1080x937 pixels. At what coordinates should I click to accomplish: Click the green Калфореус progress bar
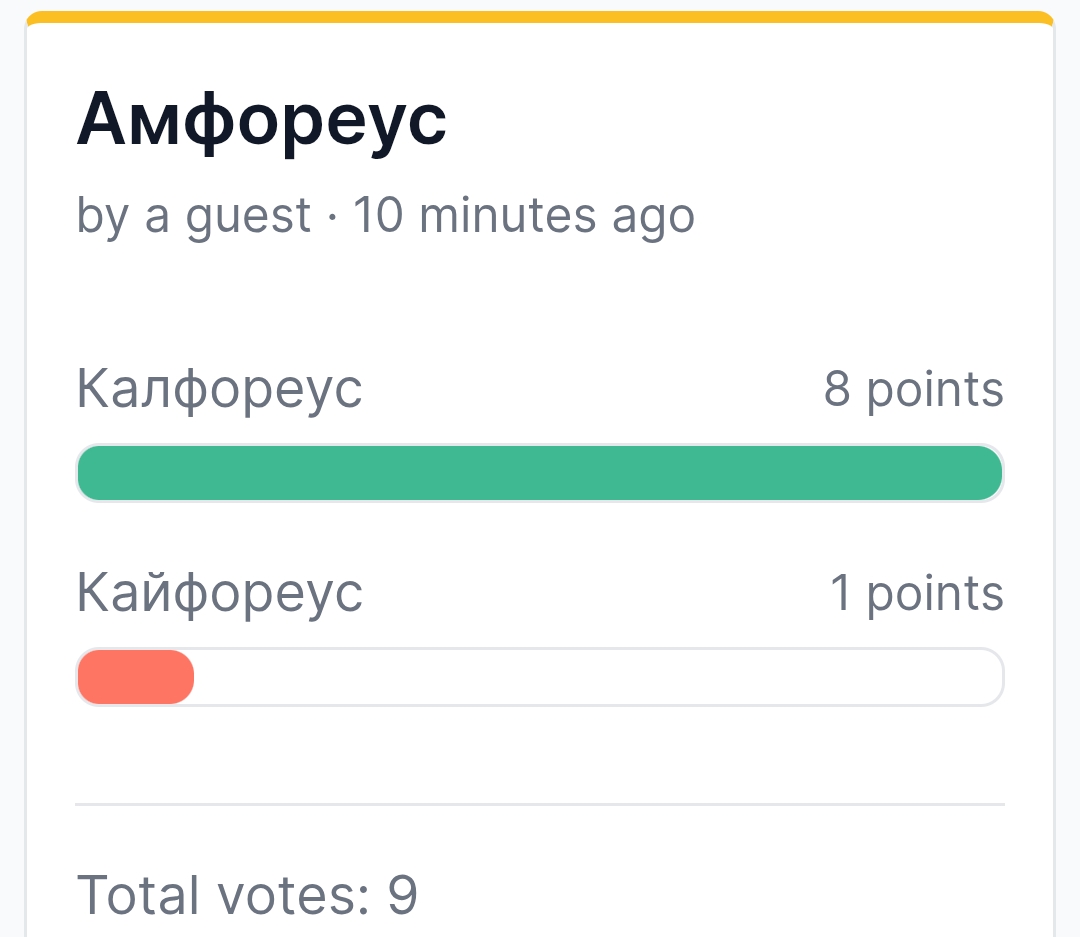coord(540,473)
